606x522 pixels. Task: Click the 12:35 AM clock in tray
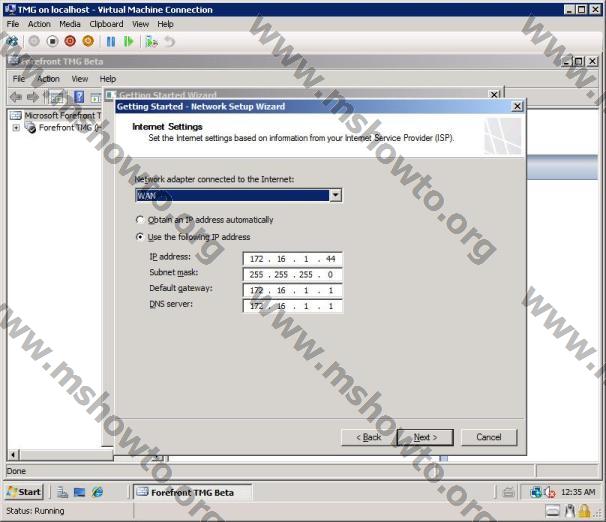578,492
